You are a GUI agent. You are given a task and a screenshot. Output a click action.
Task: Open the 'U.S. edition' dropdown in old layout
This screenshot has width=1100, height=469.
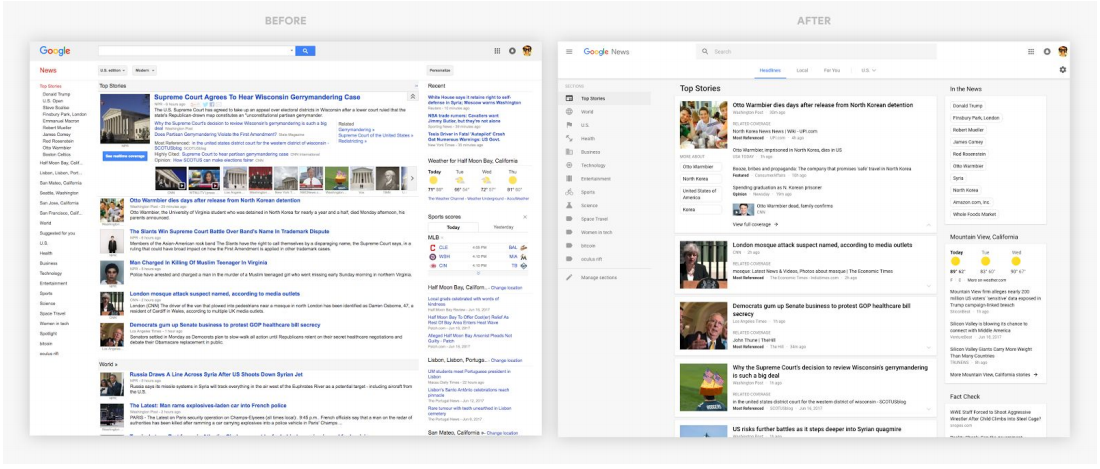click(x=112, y=71)
